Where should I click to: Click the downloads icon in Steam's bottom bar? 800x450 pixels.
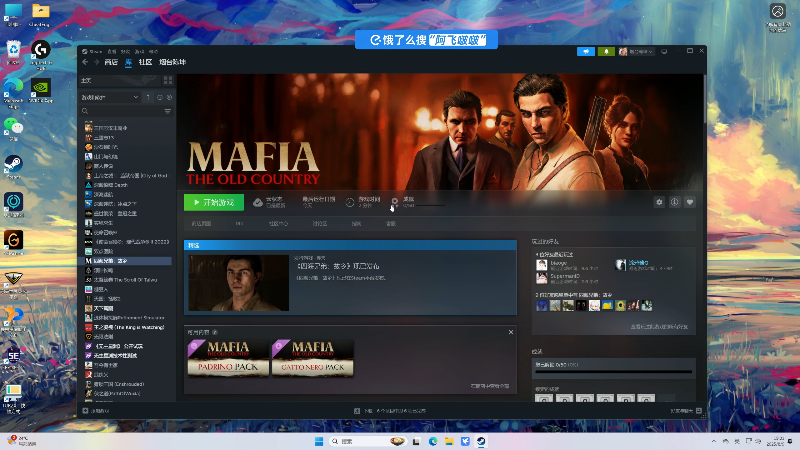357,411
